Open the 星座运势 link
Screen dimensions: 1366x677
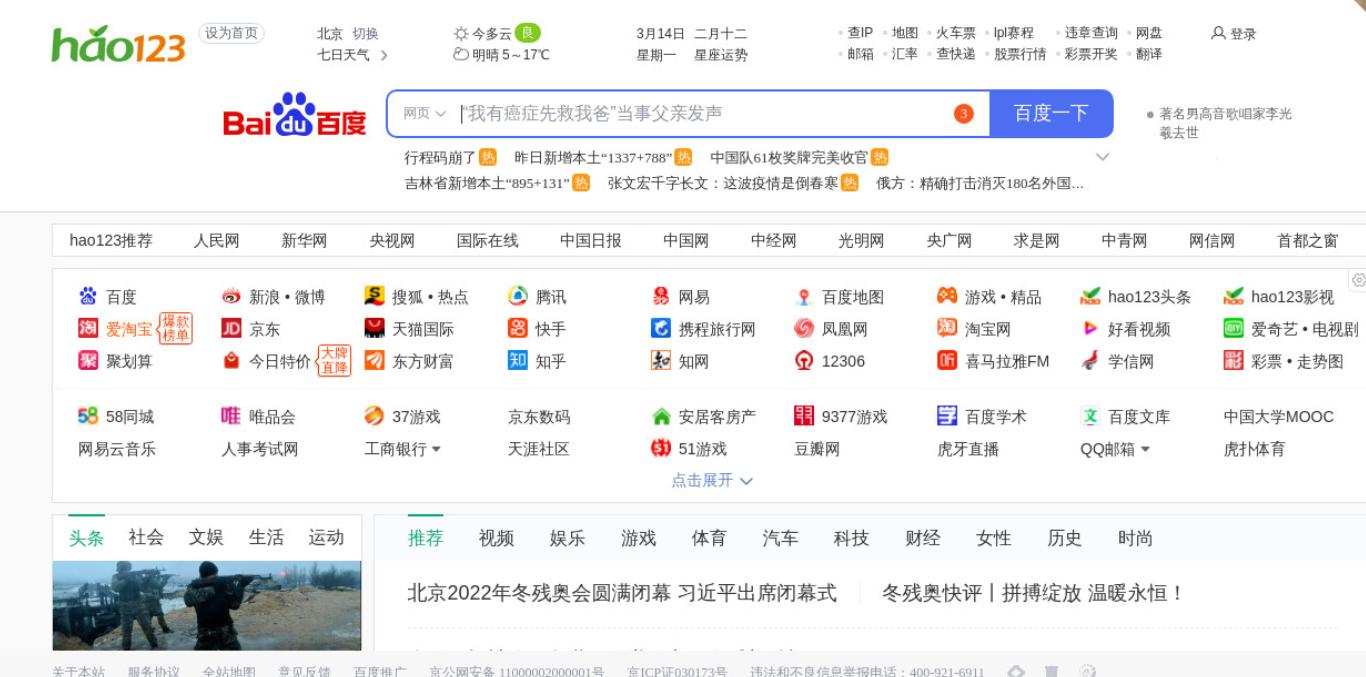[721, 55]
